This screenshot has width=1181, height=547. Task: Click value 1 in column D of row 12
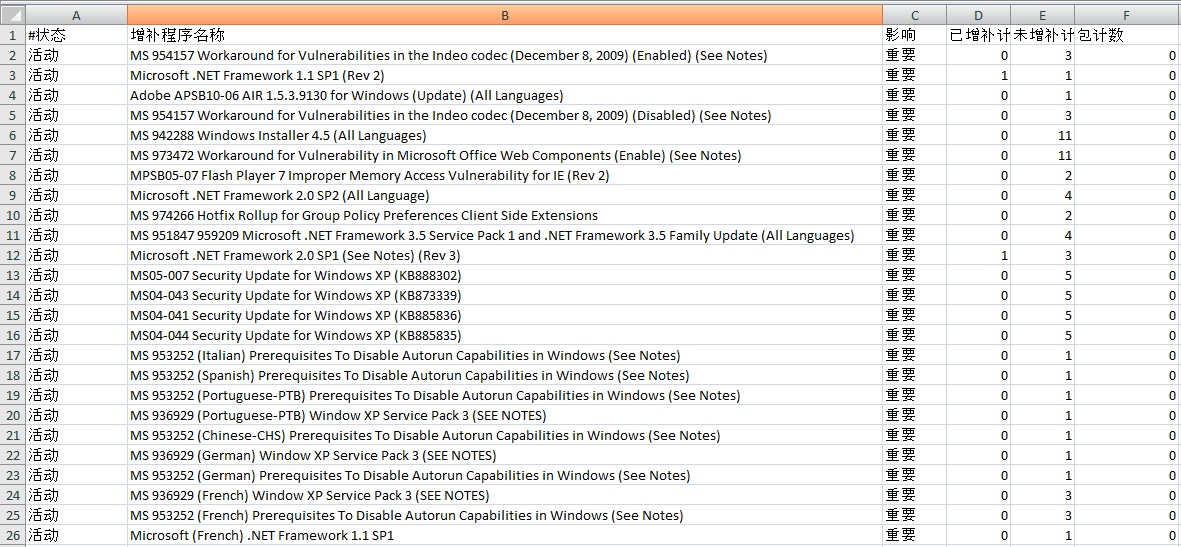pyautogui.click(x=978, y=255)
